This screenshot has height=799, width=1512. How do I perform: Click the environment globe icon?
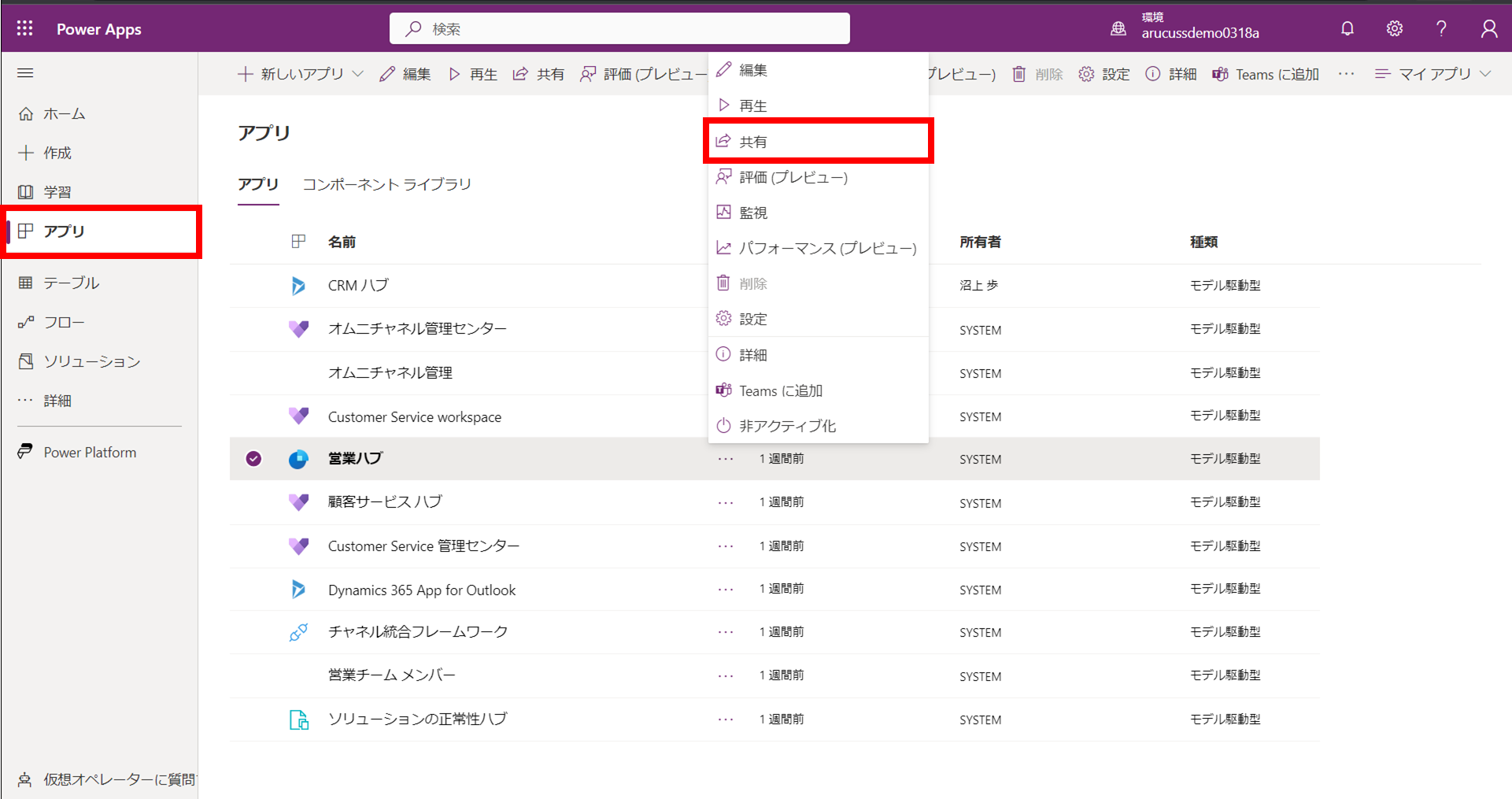click(x=1118, y=29)
